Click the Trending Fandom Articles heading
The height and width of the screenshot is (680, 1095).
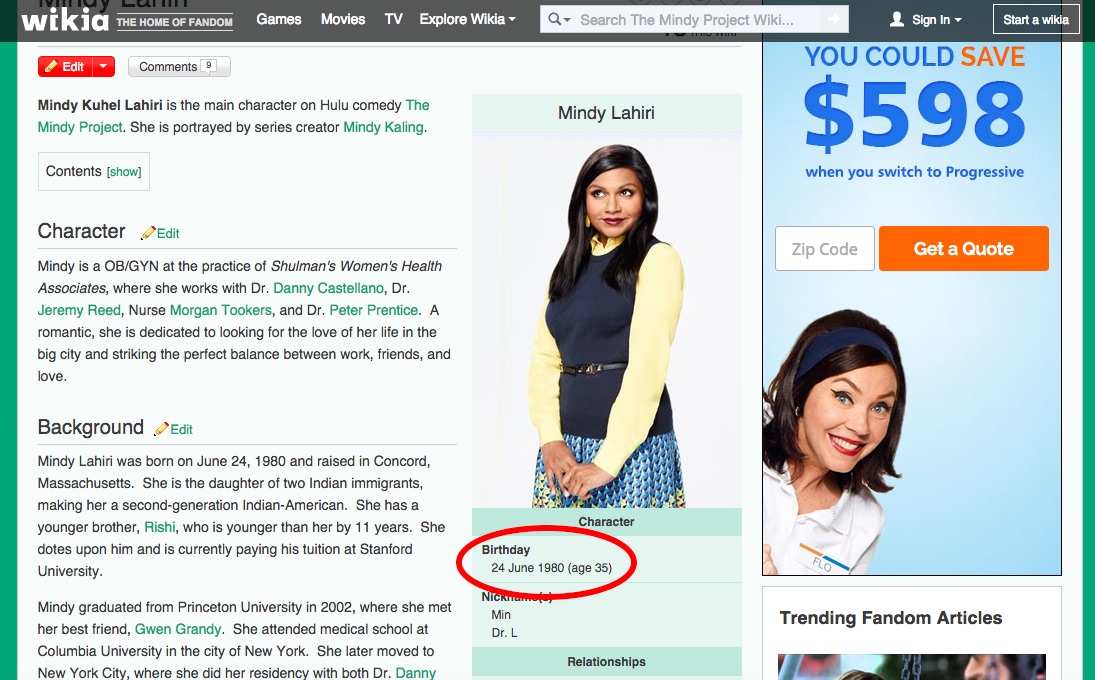click(x=890, y=618)
